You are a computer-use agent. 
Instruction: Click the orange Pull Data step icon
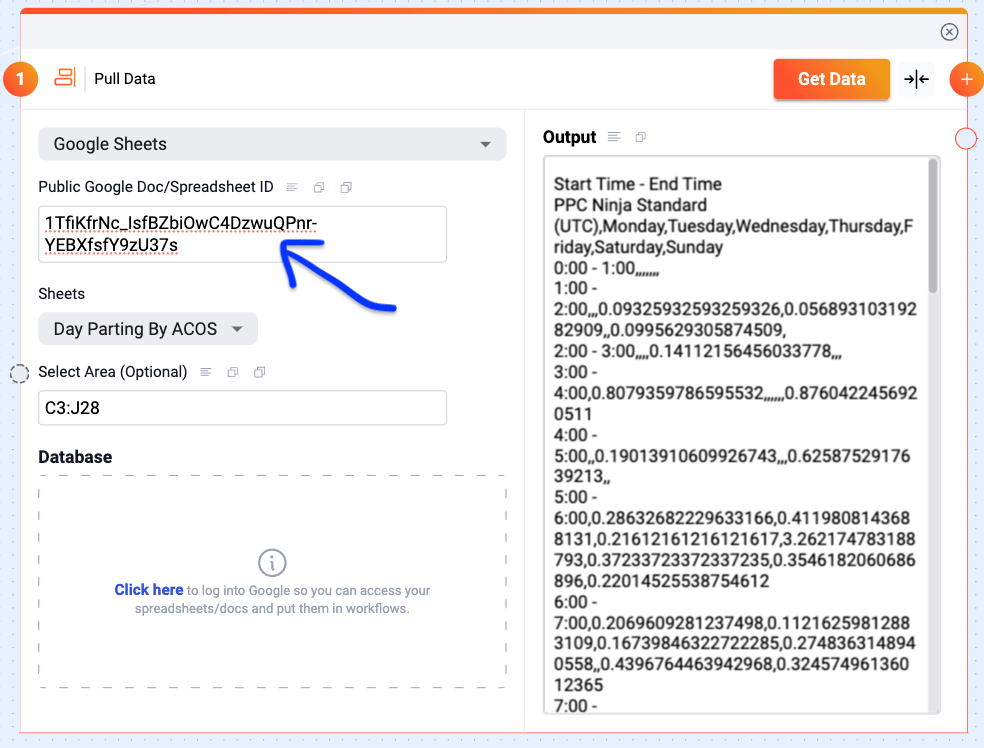pos(65,78)
